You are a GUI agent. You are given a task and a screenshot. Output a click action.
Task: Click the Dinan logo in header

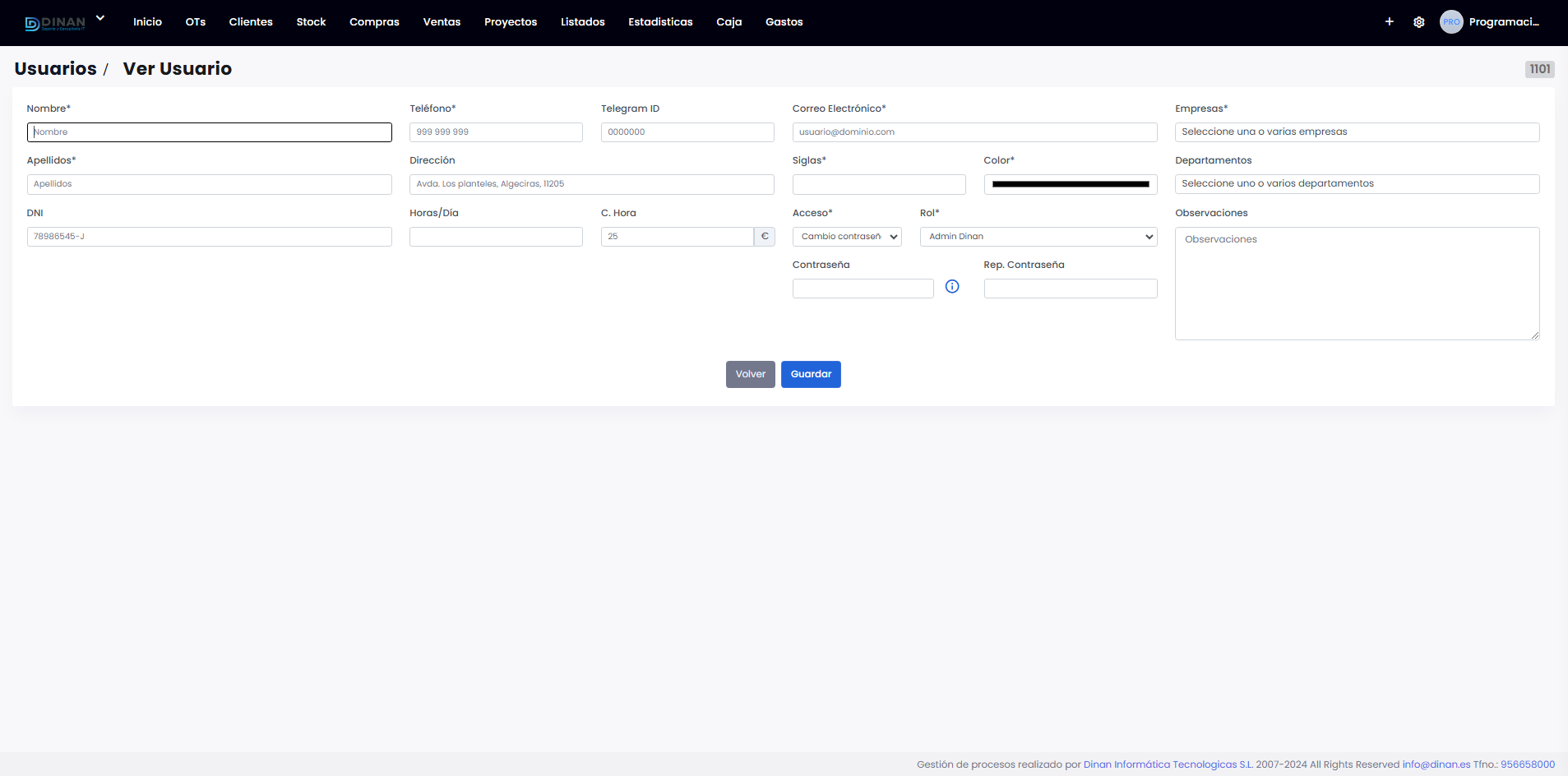(x=55, y=23)
